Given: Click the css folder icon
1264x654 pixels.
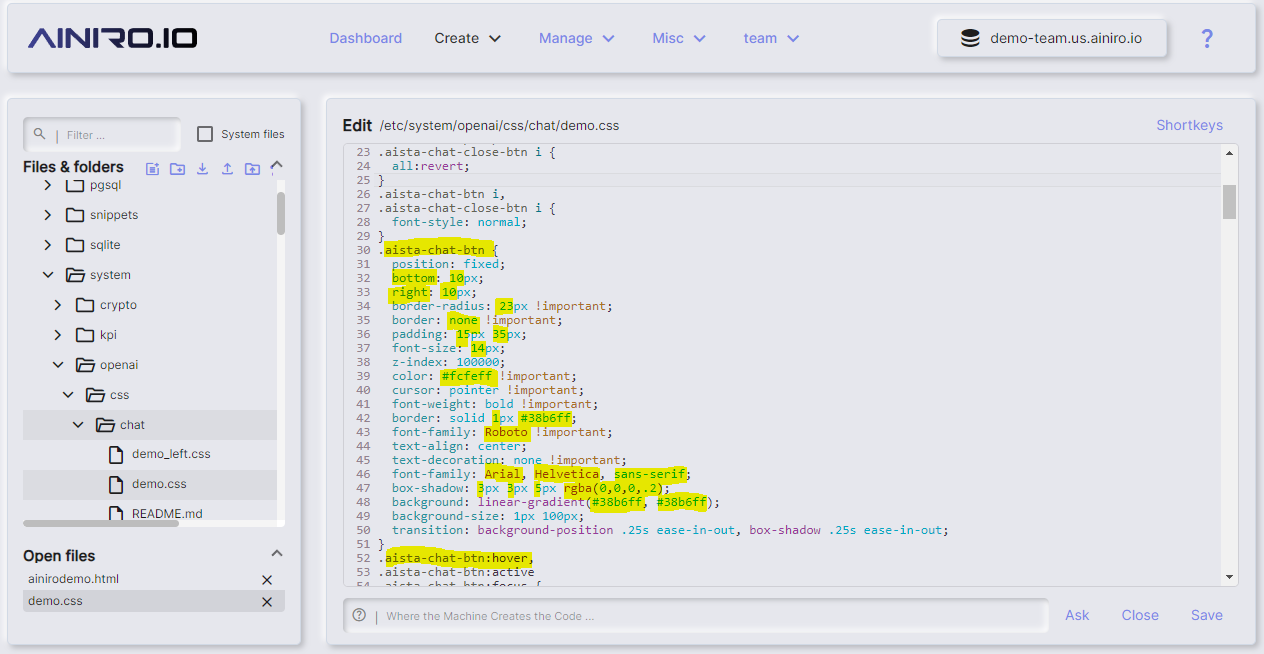Looking at the screenshot, I should point(95,395).
